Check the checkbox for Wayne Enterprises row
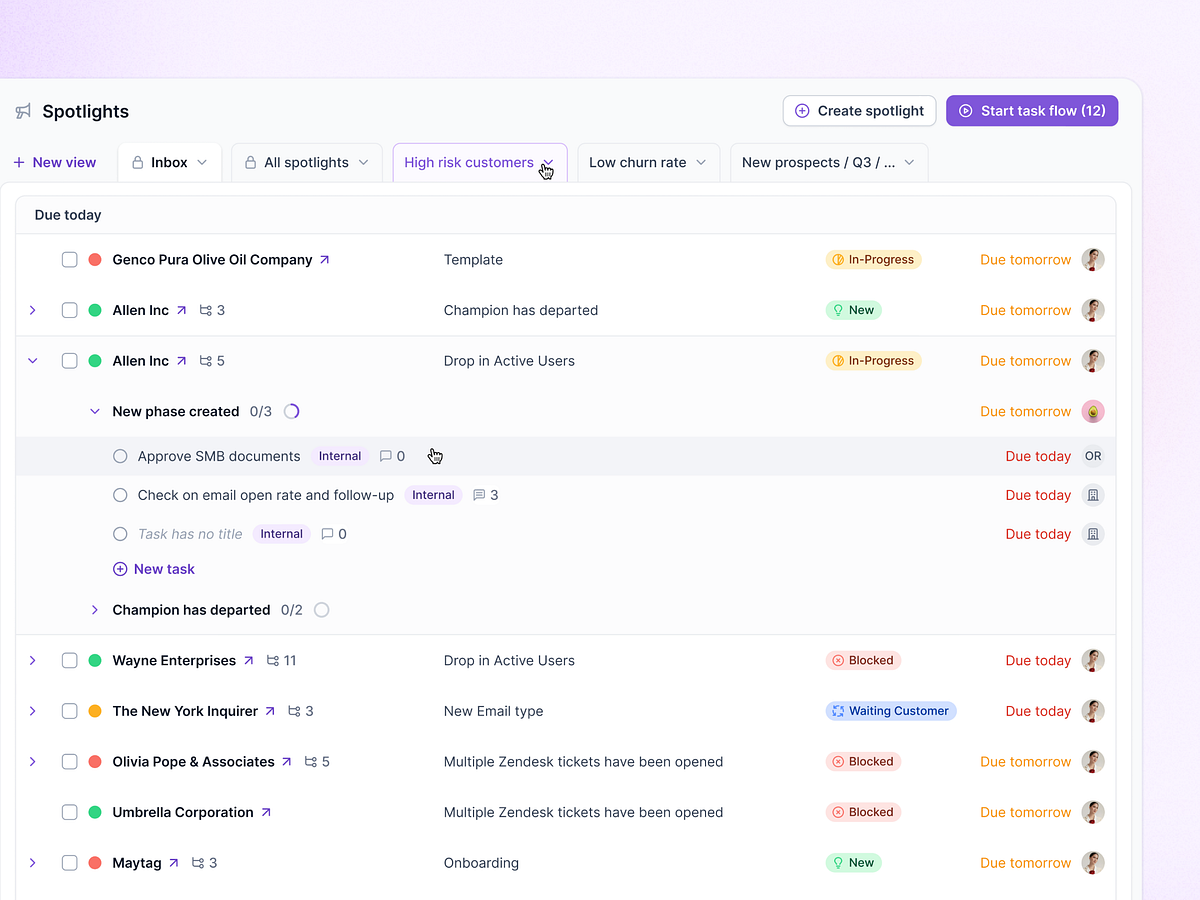1200x900 pixels. (x=69, y=660)
